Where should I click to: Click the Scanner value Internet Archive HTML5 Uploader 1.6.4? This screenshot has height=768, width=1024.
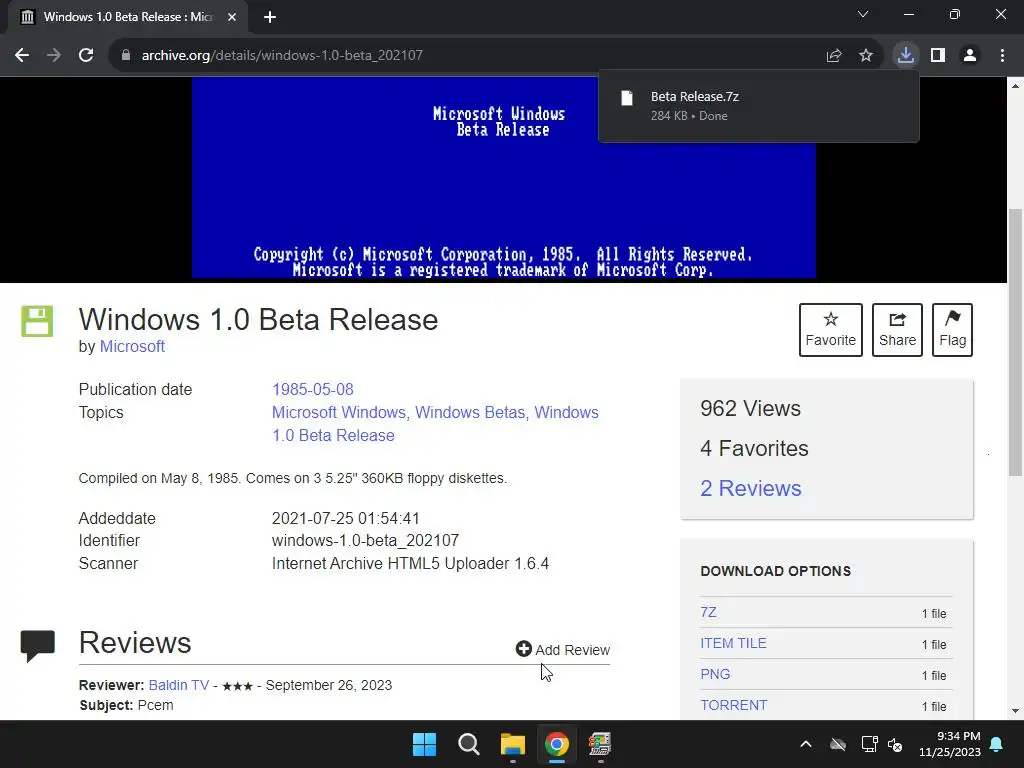click(410, 564)
